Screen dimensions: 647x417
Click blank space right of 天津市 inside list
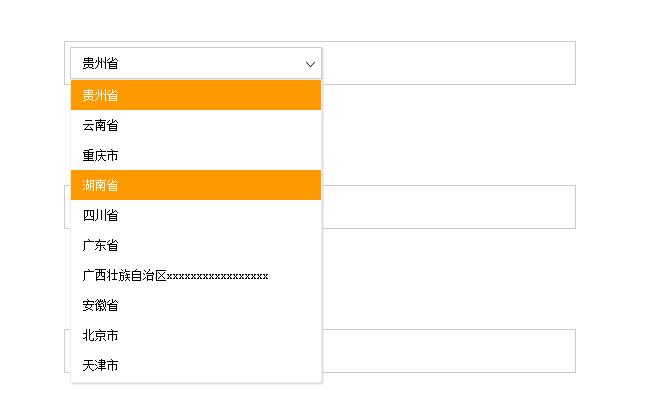(x=219, y=365)
